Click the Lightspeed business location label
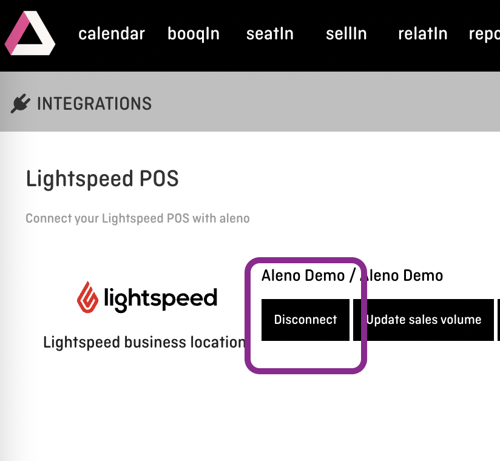This screenshot has height=461, width=500. 144,343
